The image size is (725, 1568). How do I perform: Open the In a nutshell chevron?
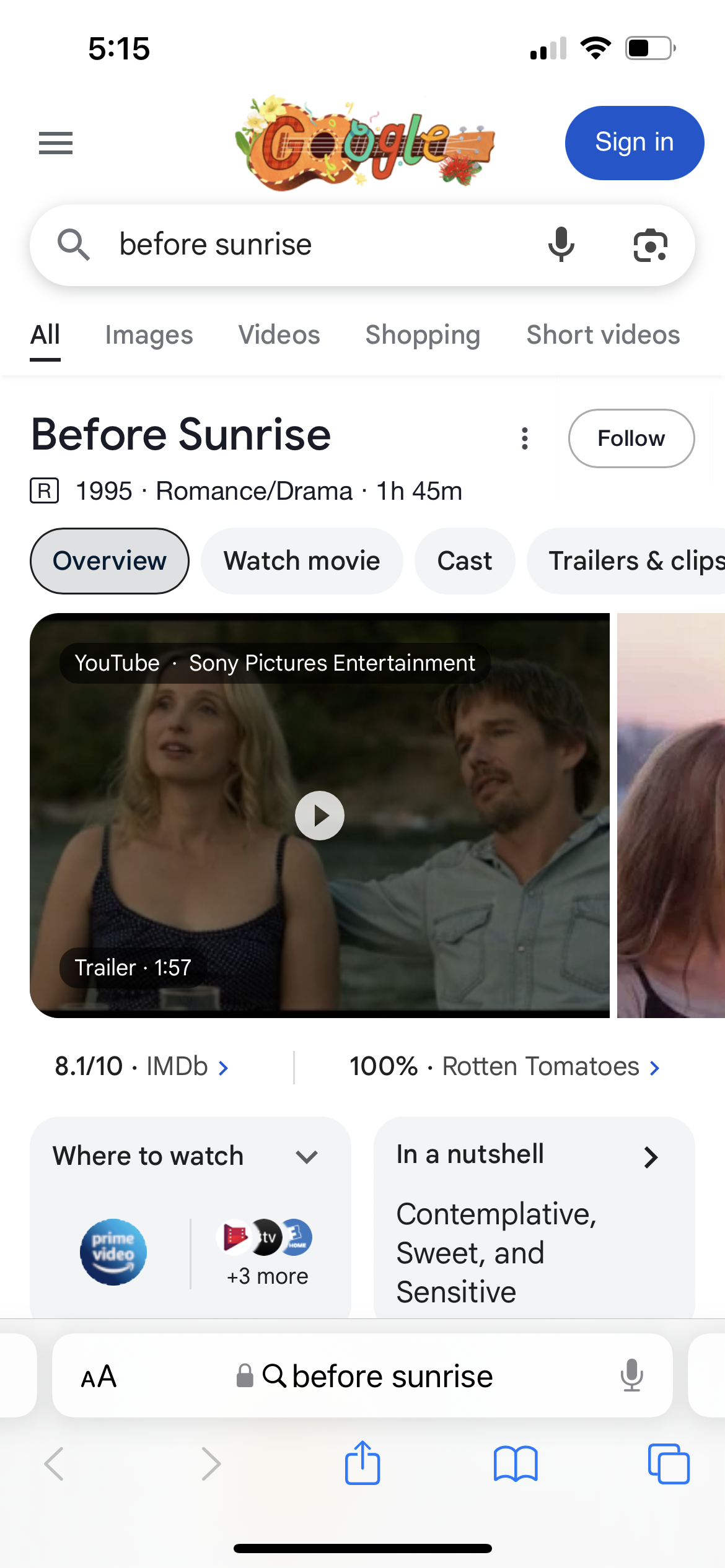click(651, 1157)
